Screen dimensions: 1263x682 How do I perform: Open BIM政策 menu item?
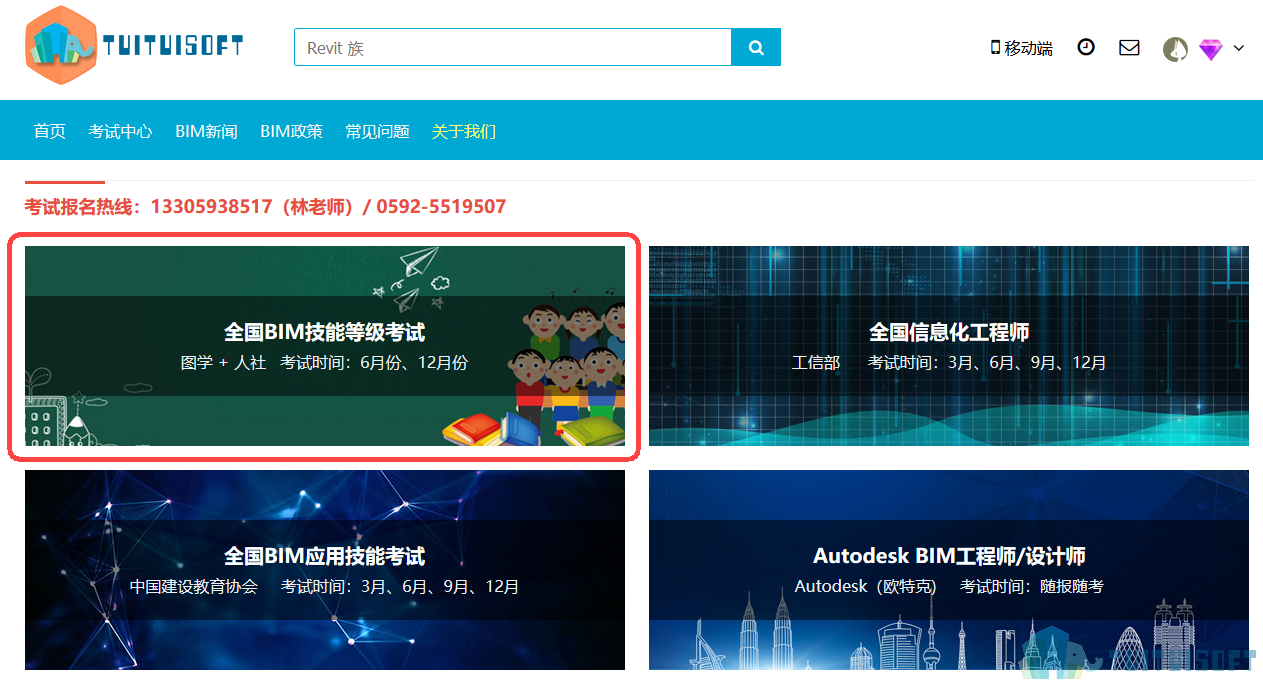coord(292,131)
